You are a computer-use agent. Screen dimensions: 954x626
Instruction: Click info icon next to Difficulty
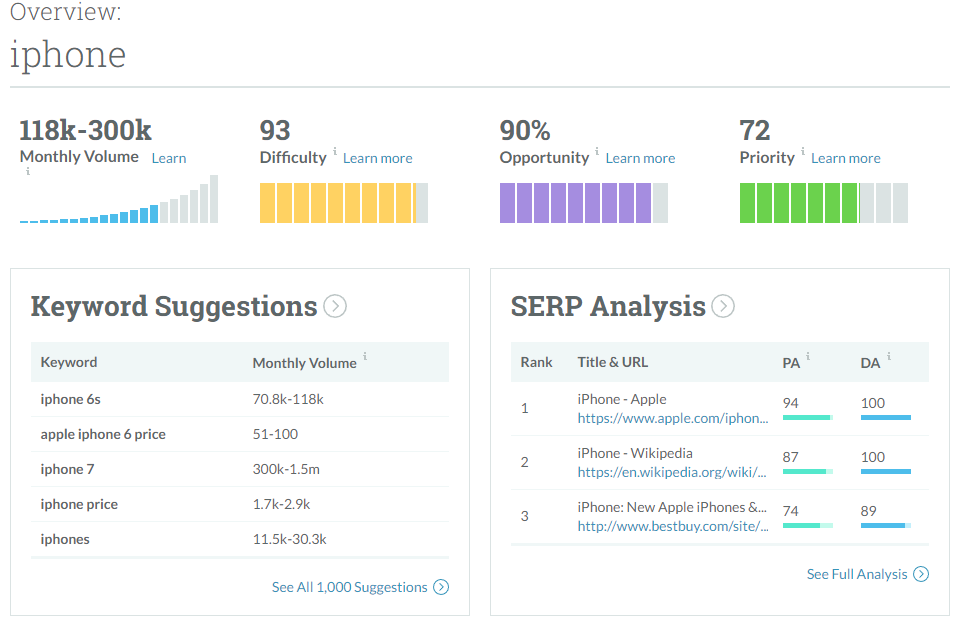point(335,151)
